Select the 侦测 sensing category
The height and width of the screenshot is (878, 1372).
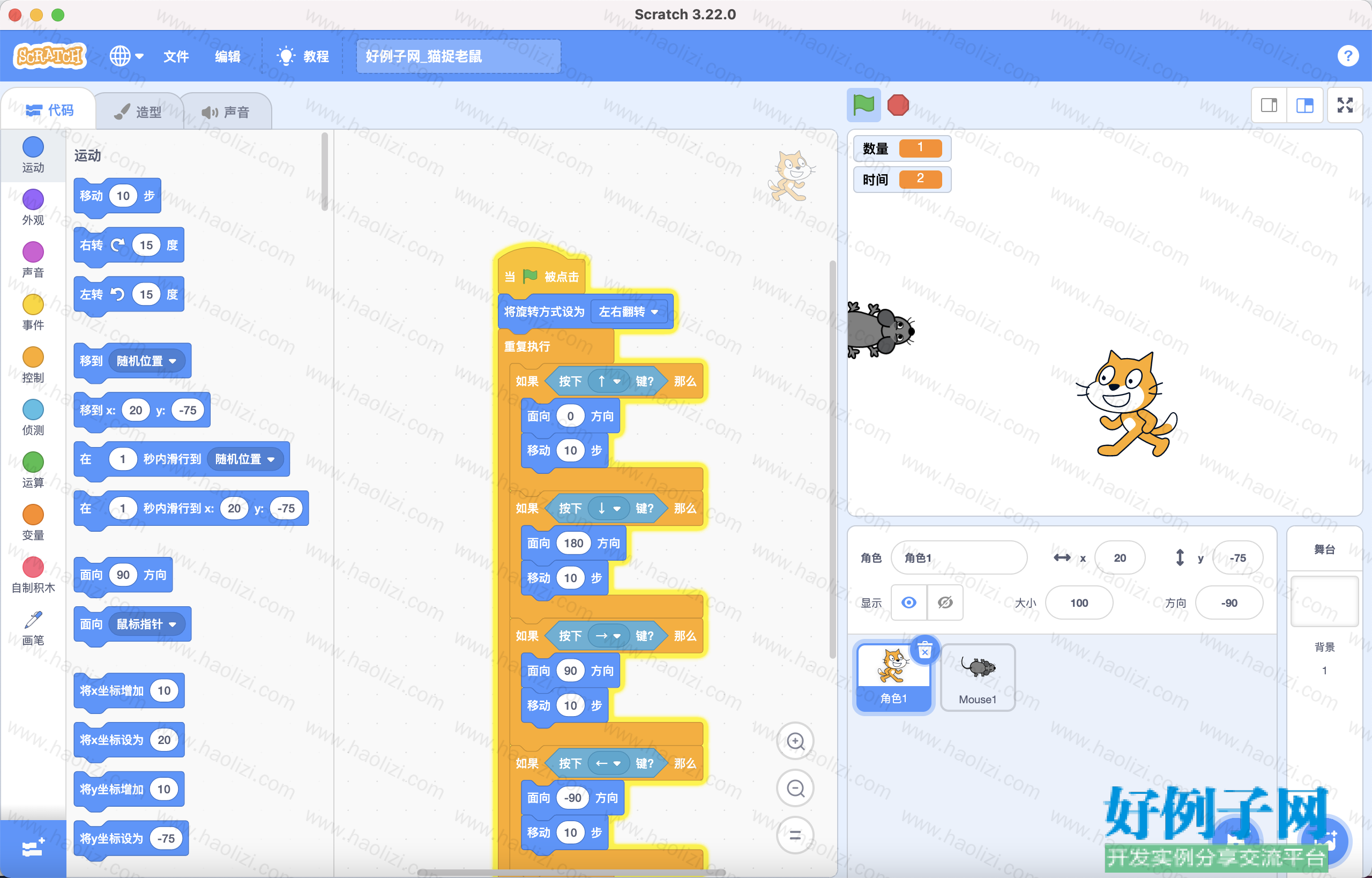coord(33,418)
